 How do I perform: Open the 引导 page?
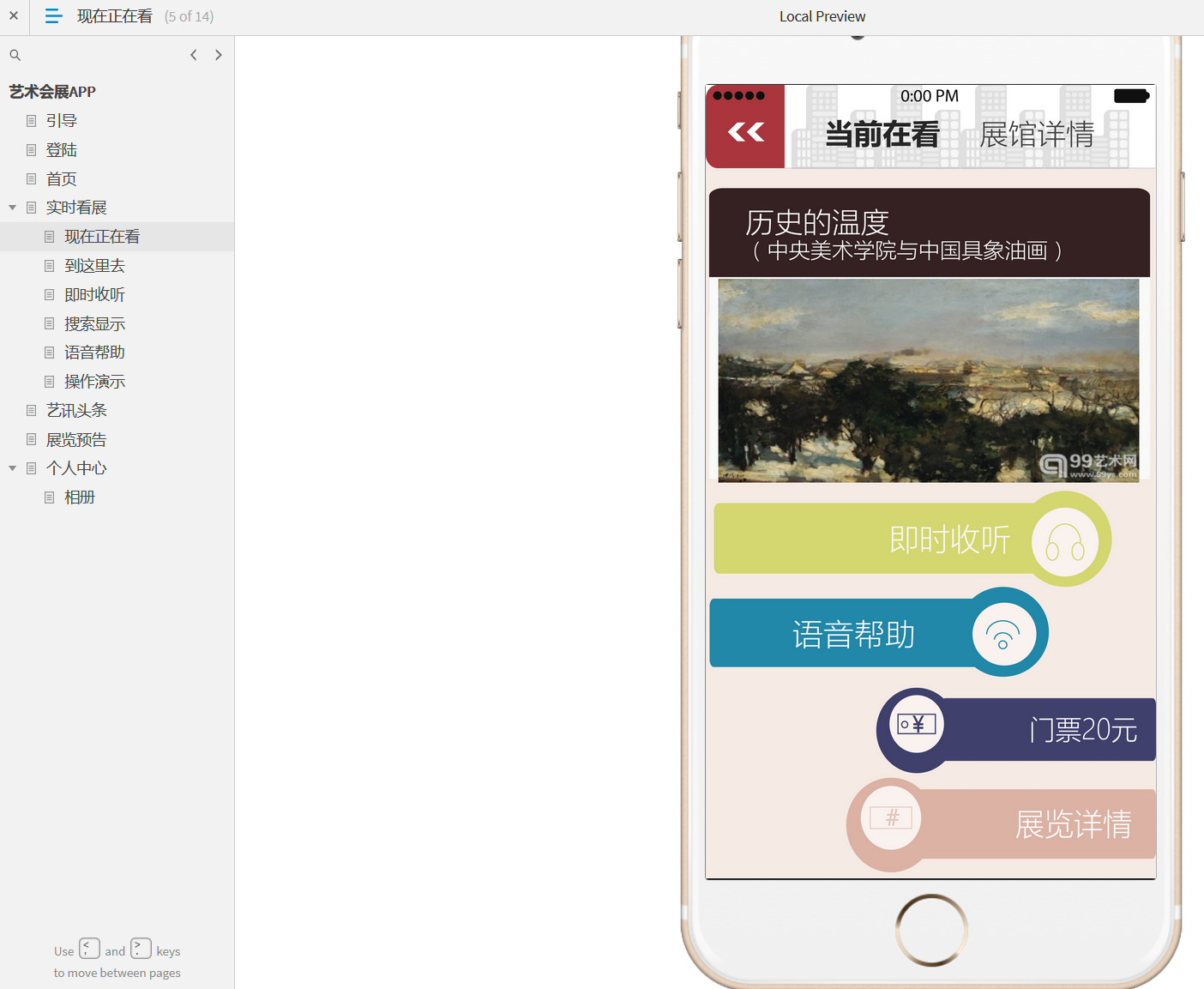click(62, 121)
